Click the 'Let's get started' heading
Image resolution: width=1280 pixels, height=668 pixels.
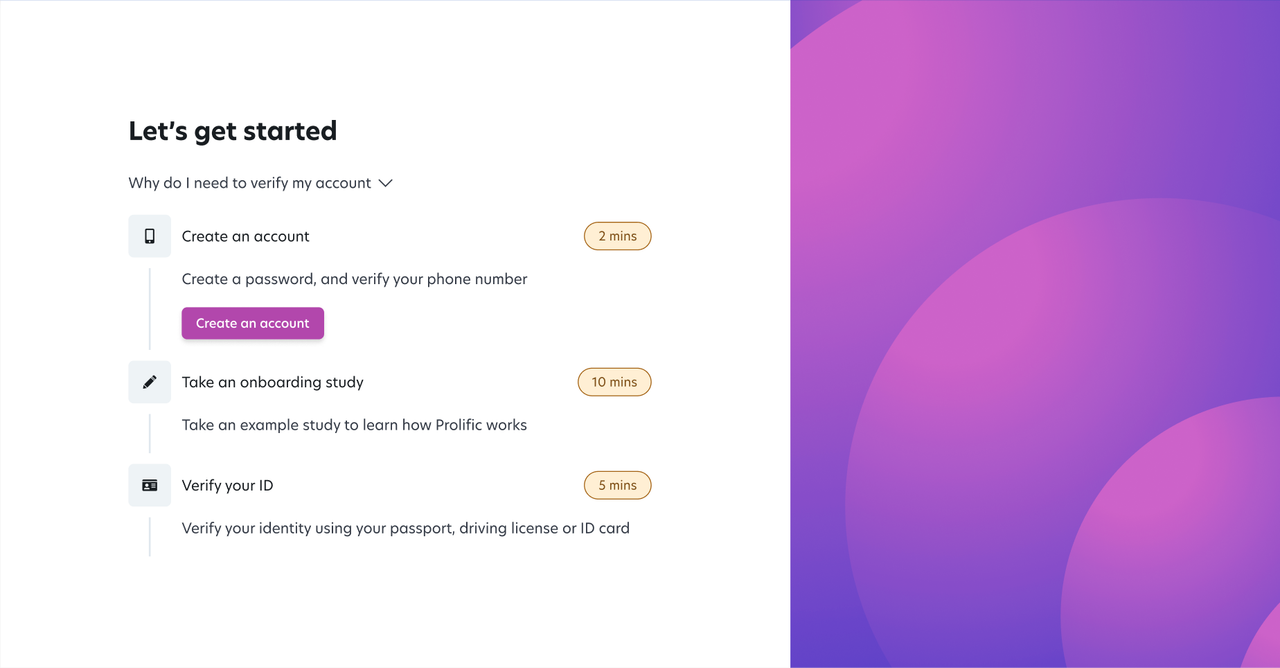(x=232, y=130)
